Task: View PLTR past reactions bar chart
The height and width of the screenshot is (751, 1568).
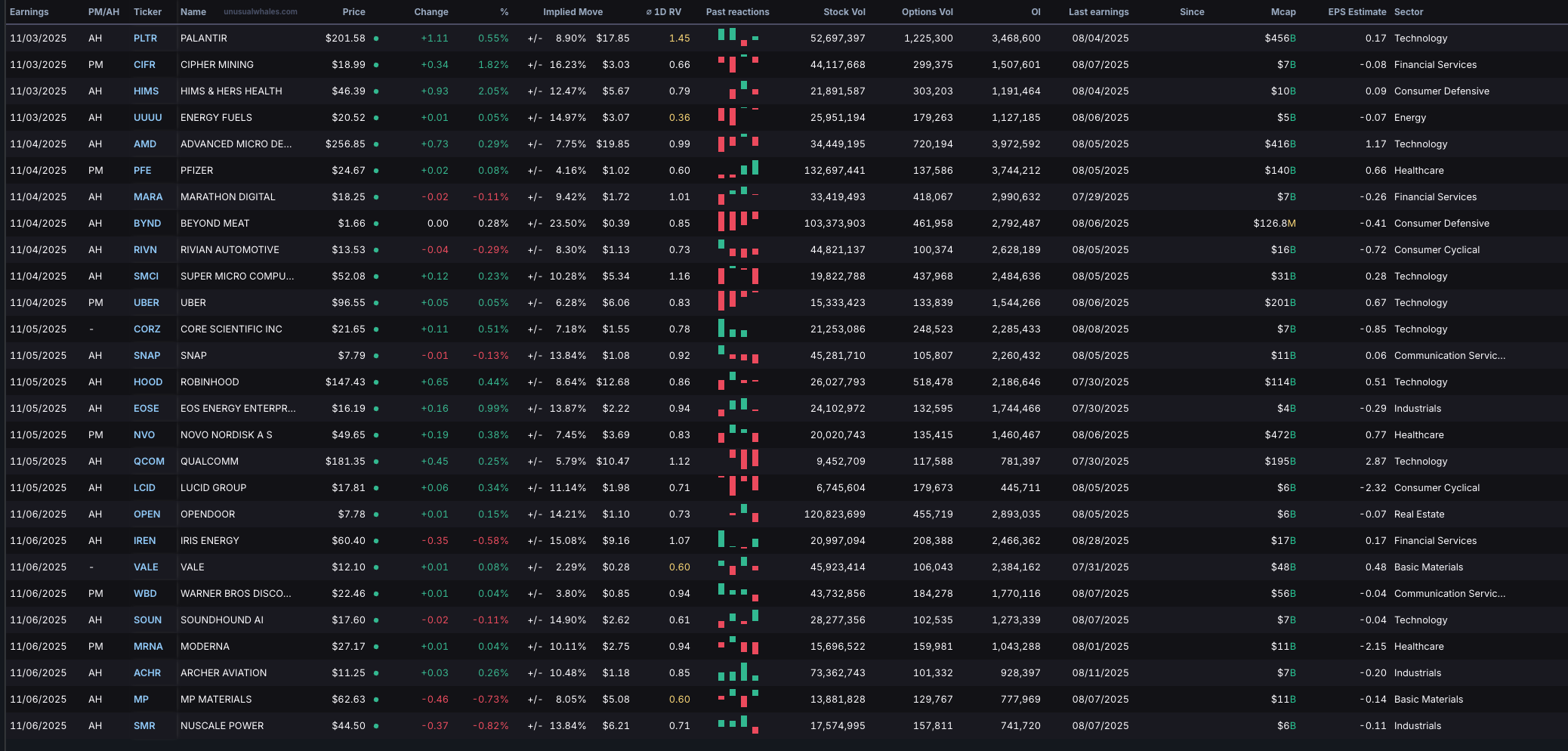Action: (738, 38)
